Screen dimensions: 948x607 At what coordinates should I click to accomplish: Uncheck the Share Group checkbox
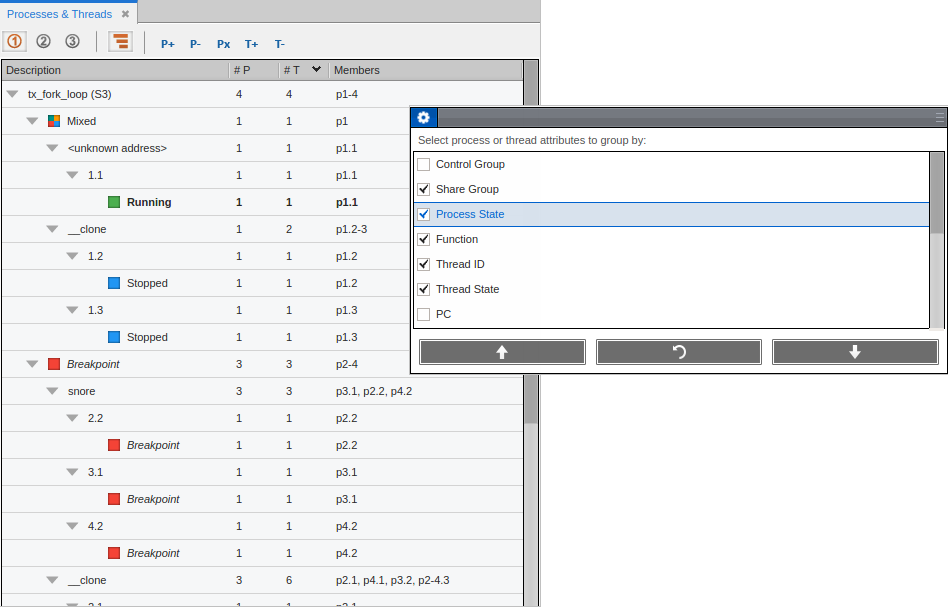(424, 189)
